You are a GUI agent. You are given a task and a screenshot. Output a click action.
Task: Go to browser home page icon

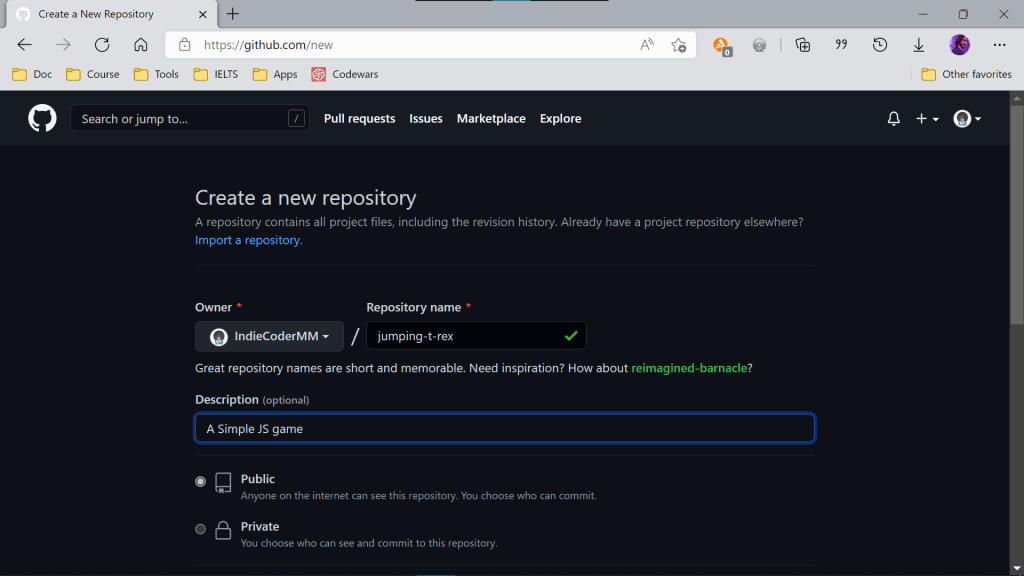pyautogui.click(x=141, y=45)
